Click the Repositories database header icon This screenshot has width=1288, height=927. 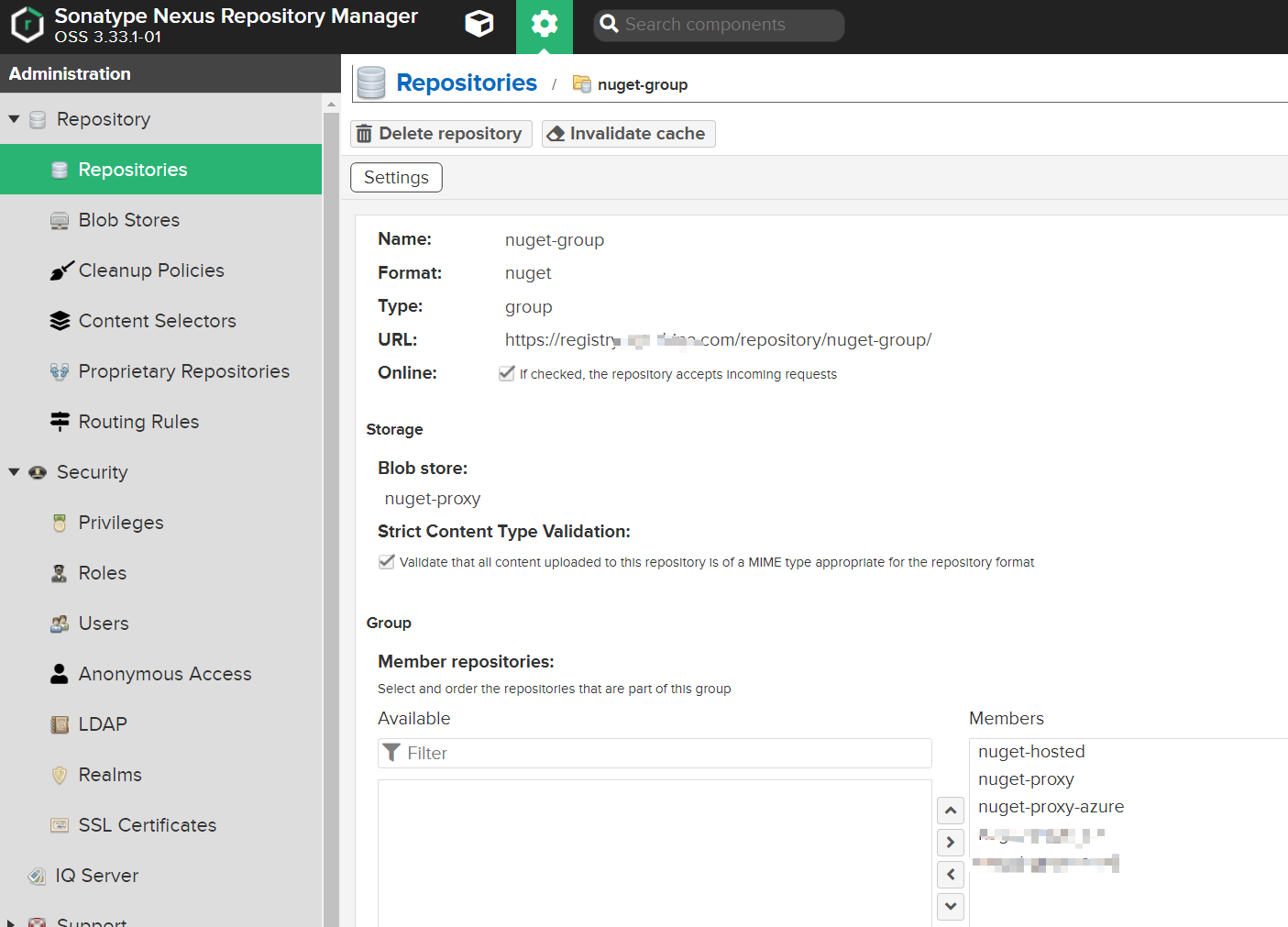371,83
